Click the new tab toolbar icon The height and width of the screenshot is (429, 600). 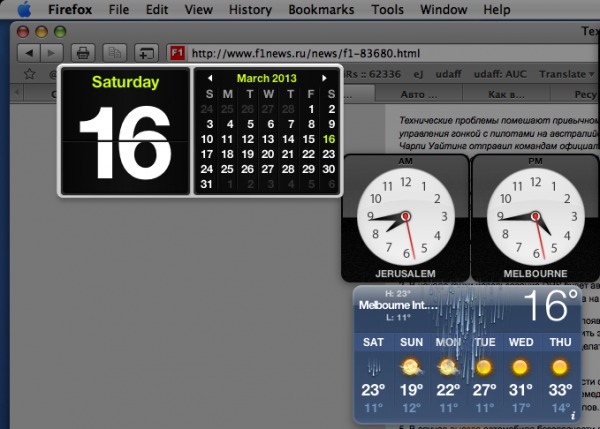point(146,53)
